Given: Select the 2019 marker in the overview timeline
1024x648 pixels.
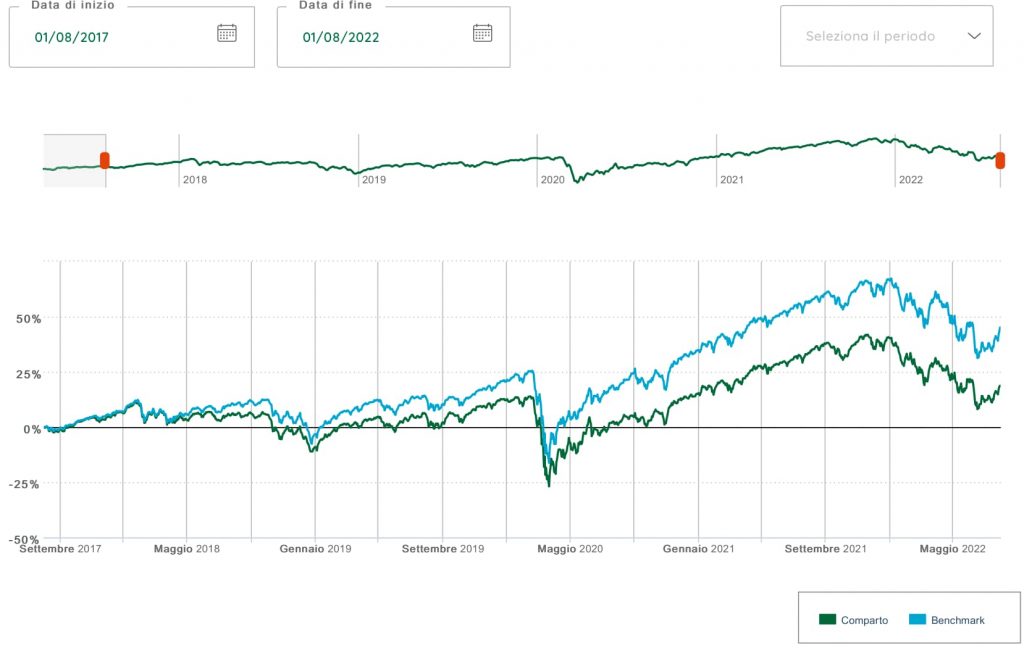Looking at the screenshot, I should [x=374, y=180].
